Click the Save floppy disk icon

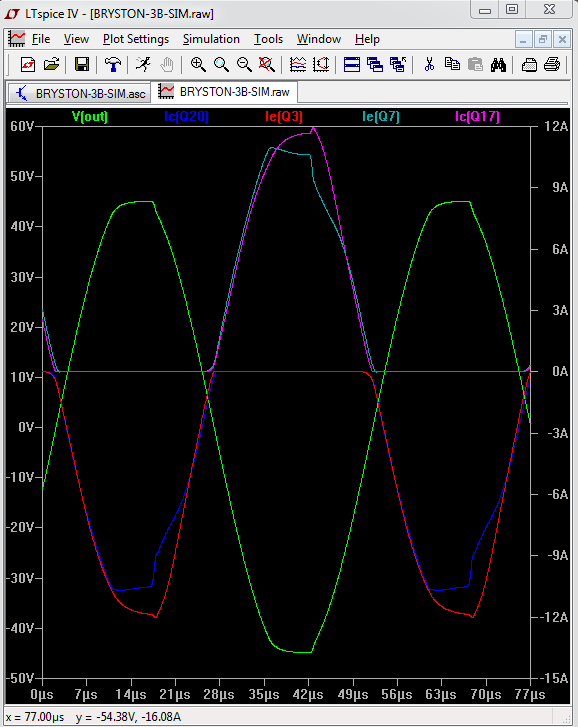[x=82, y=64]
